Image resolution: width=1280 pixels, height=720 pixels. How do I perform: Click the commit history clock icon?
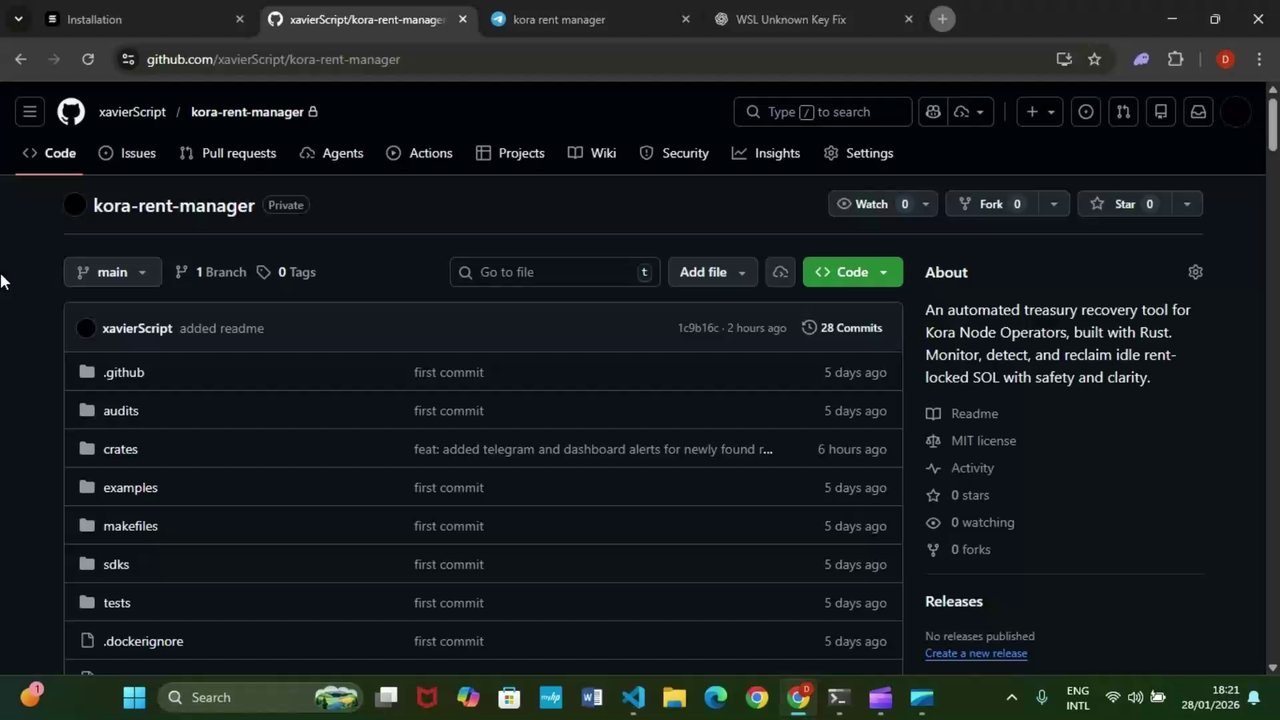[809, 328]
